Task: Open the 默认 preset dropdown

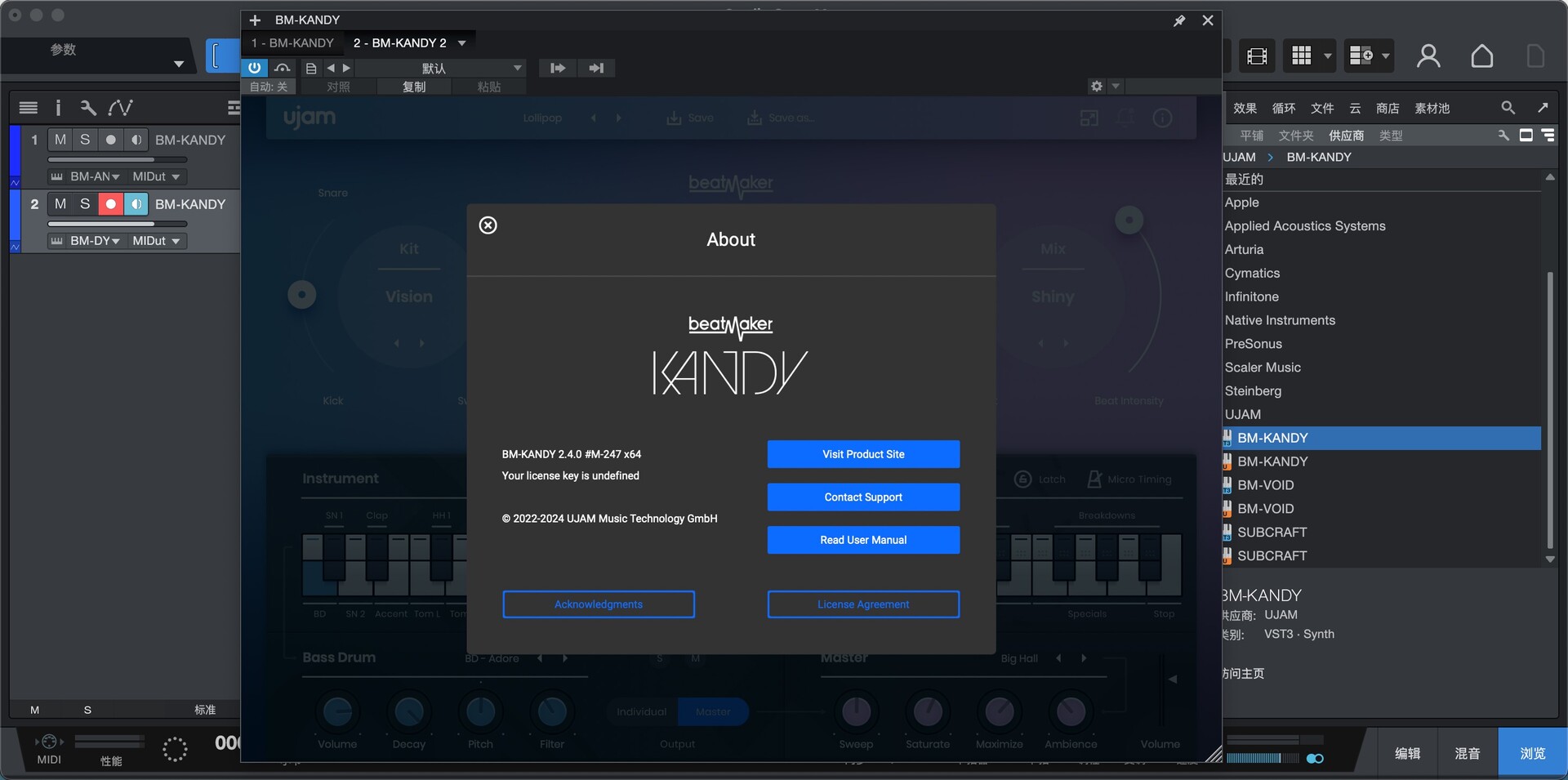Action: [441, 68]
